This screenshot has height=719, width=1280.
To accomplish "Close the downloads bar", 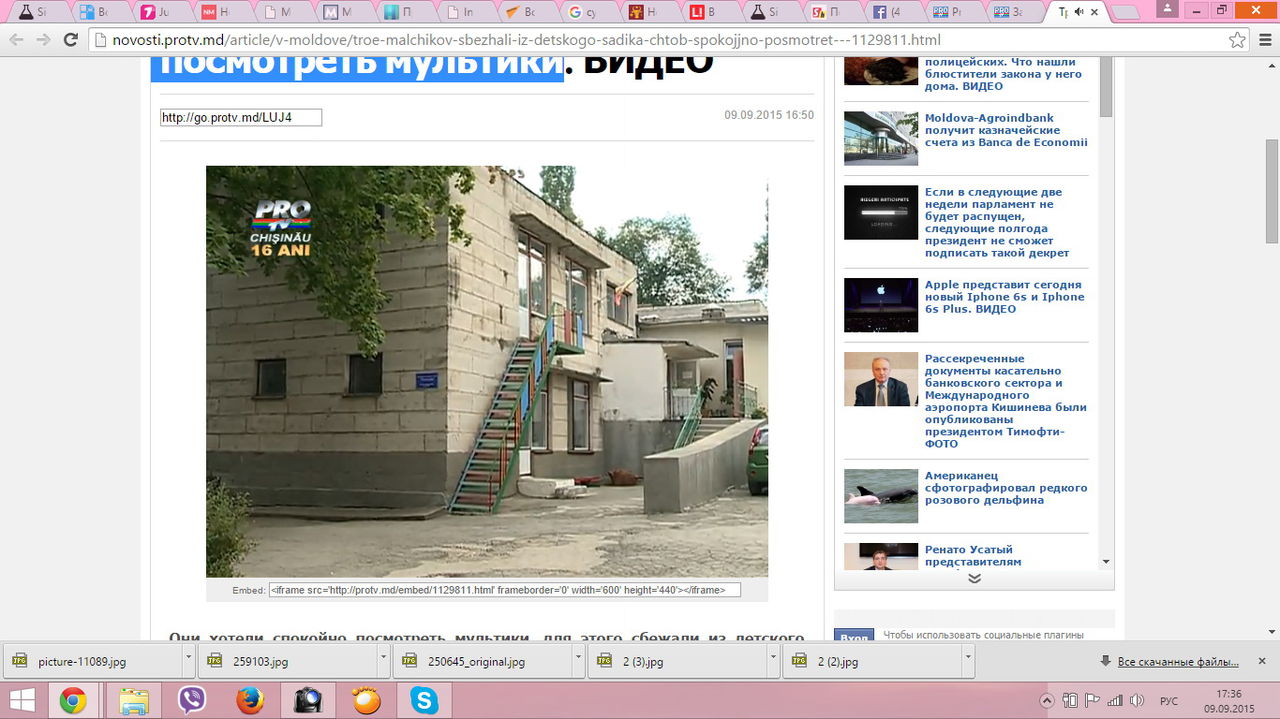I will tap(1262, 661).
